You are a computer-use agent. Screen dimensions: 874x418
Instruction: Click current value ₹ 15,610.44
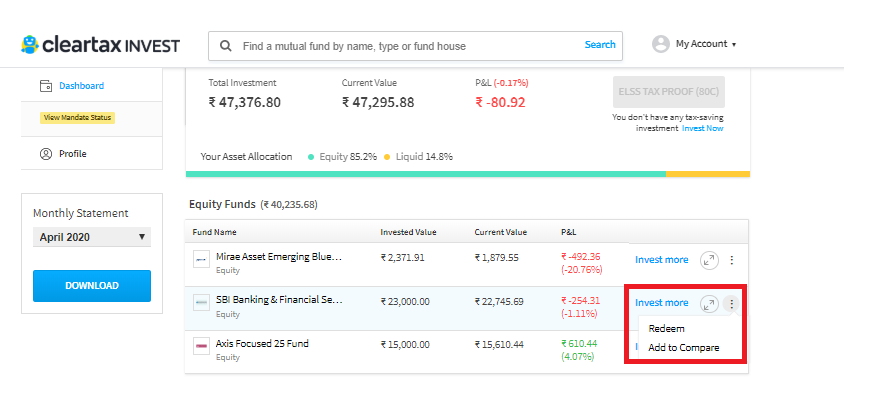pos(499,344)
